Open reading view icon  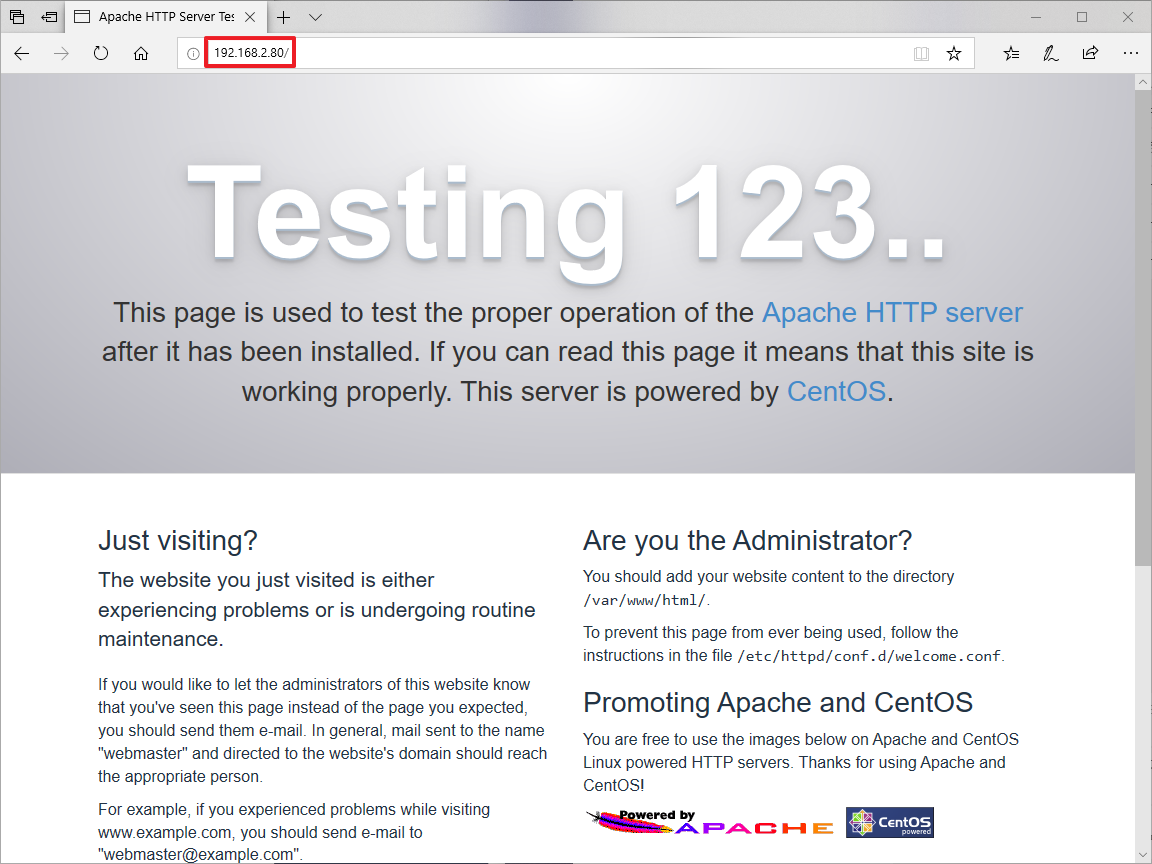click(x=921, y=54)
